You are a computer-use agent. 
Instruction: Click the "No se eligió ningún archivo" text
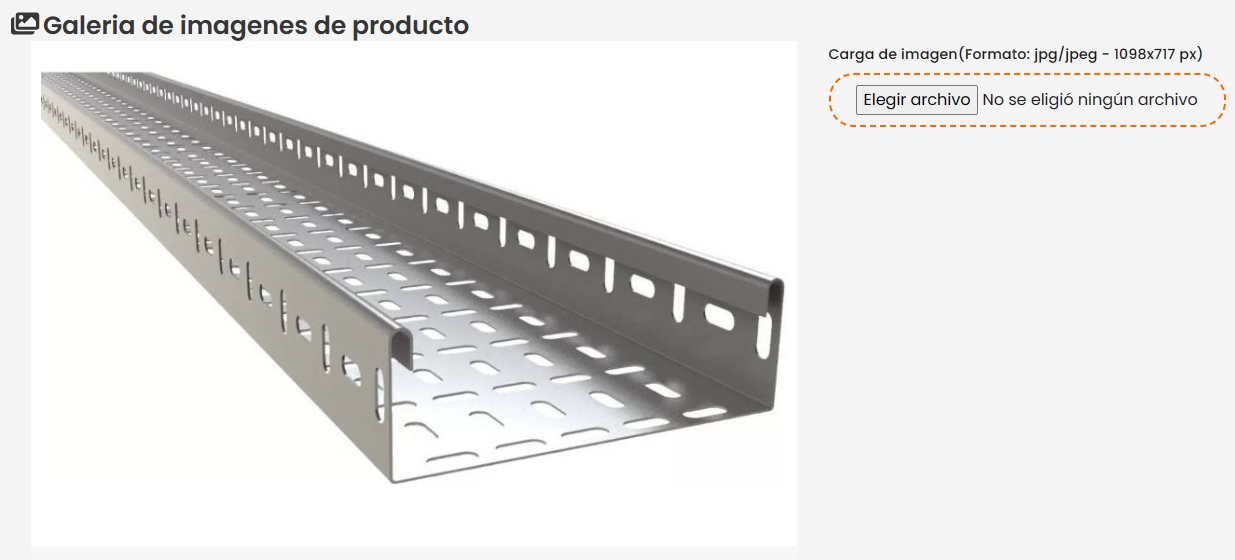(x=1089, y=100)
